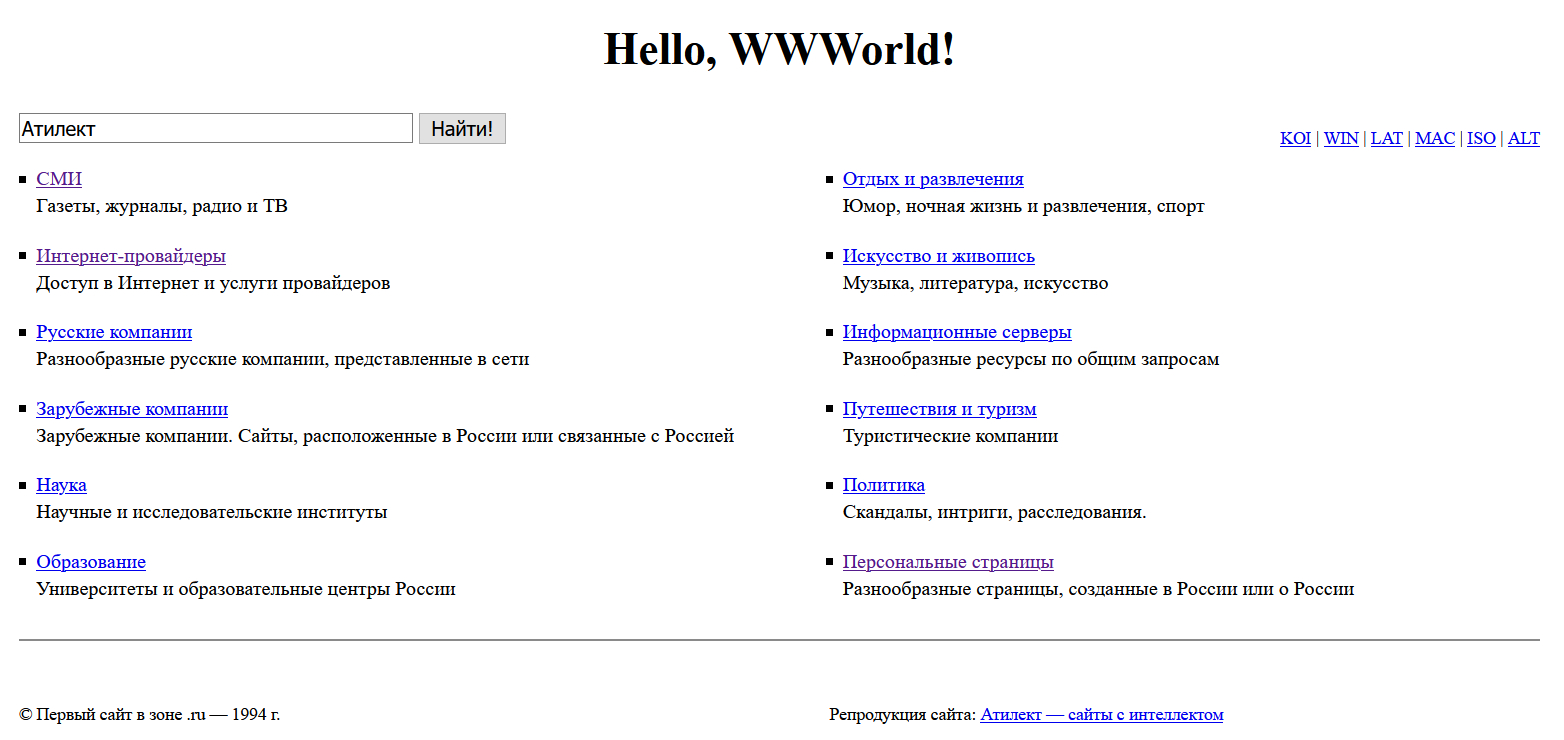Open 'Интернет-провайдеры' category link
Viewport: 1564px width, 740px height.
(x=131, y=257)
